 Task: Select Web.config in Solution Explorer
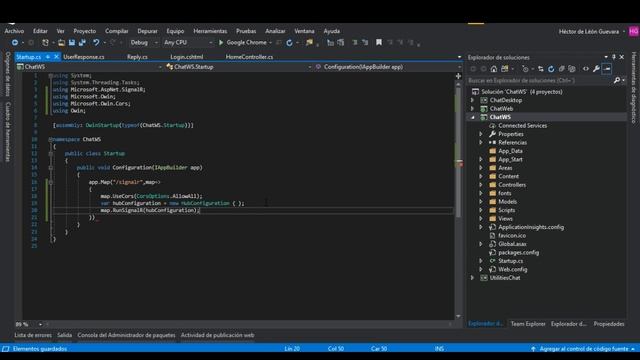tap(512, 269)
